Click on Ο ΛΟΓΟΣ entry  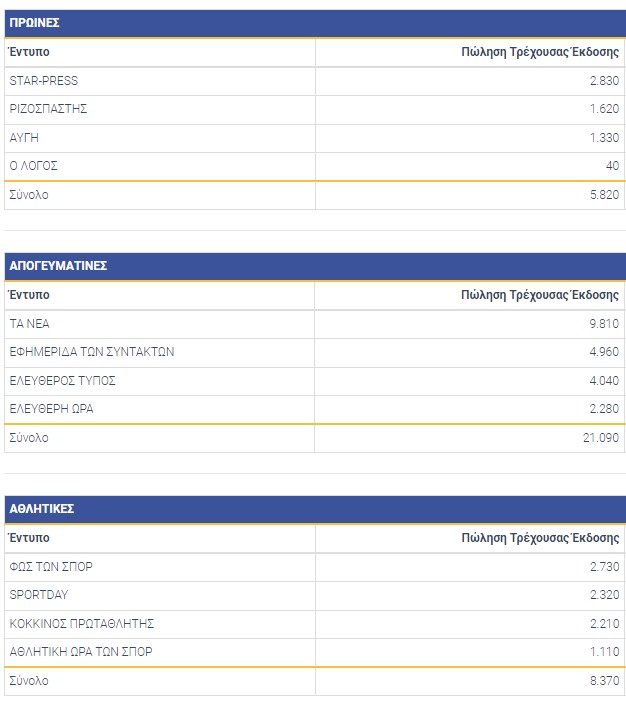point(34,166)
